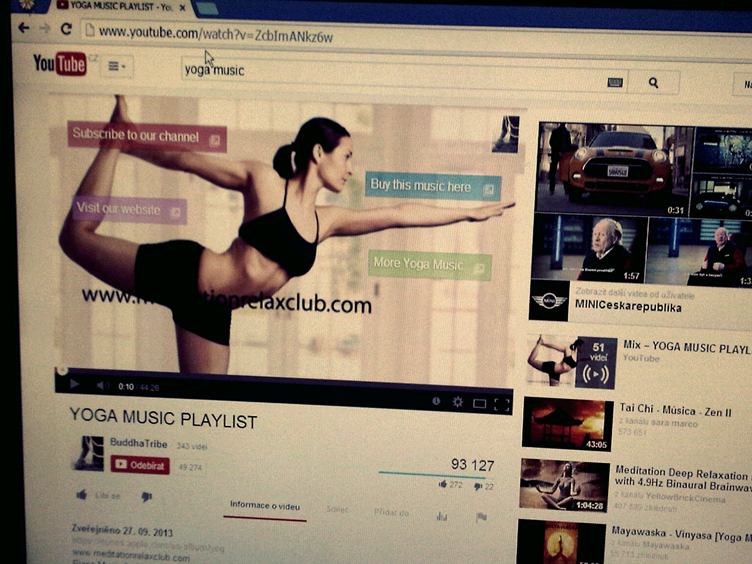Toggle theater mode player size icon
Image resolution: width=752 pixels, height=564 pixels.
pyautogui.click(x=479, y=404)
